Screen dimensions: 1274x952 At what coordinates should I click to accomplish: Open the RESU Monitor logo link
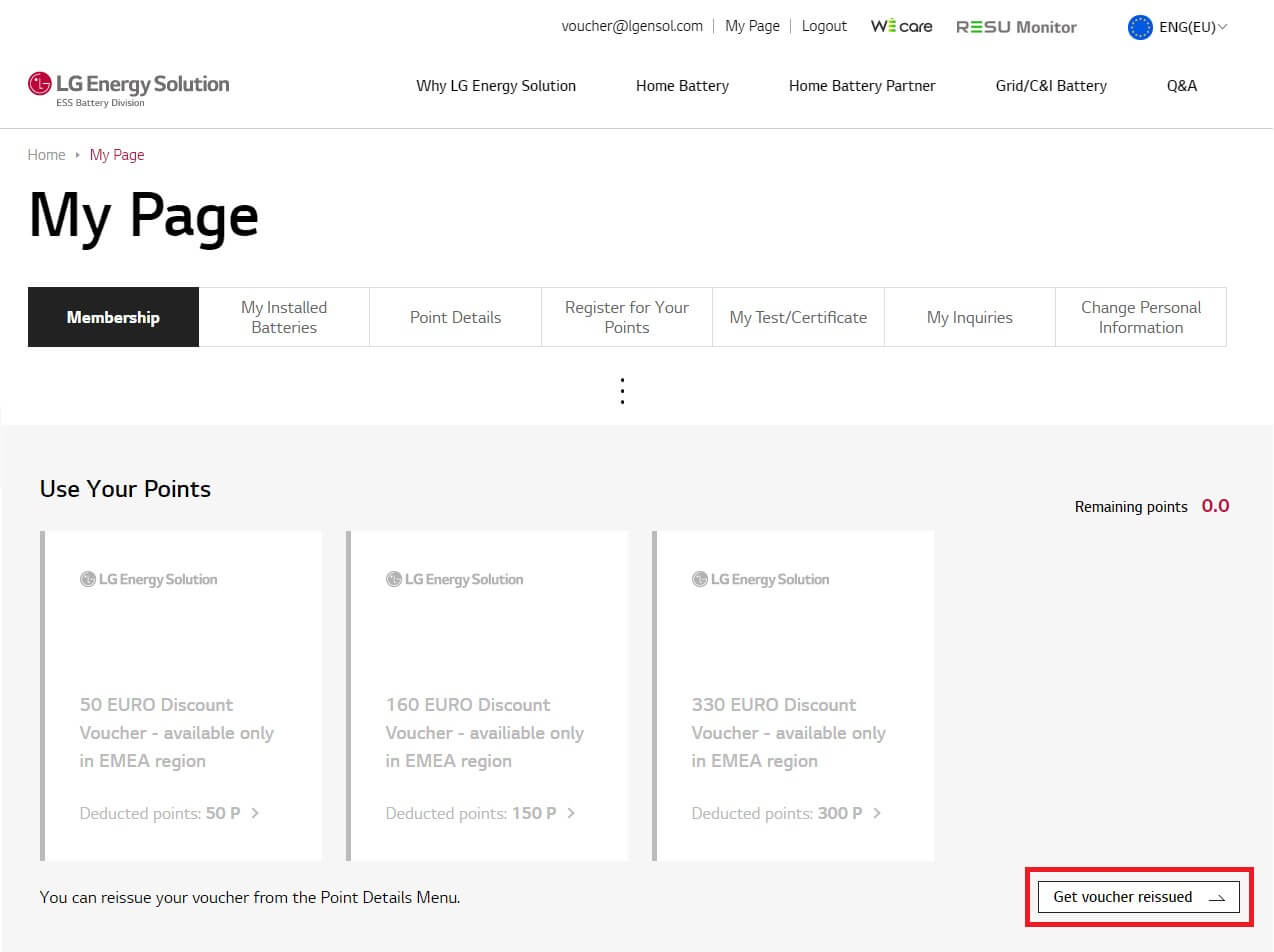(1016, 27)
